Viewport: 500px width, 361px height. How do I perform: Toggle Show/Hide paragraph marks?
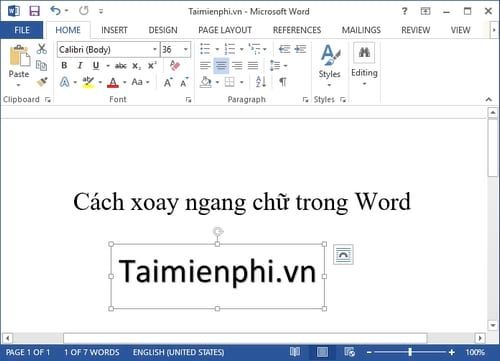[x=283, y=82]
